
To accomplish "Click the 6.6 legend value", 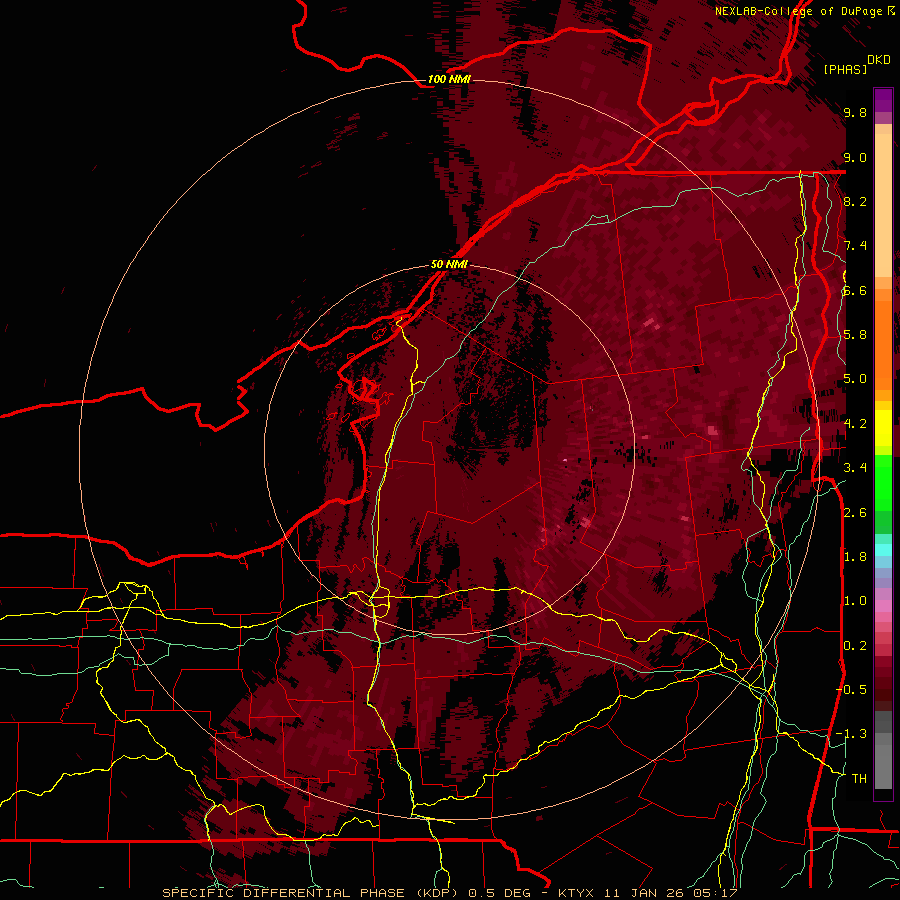I will pos(855,291).
